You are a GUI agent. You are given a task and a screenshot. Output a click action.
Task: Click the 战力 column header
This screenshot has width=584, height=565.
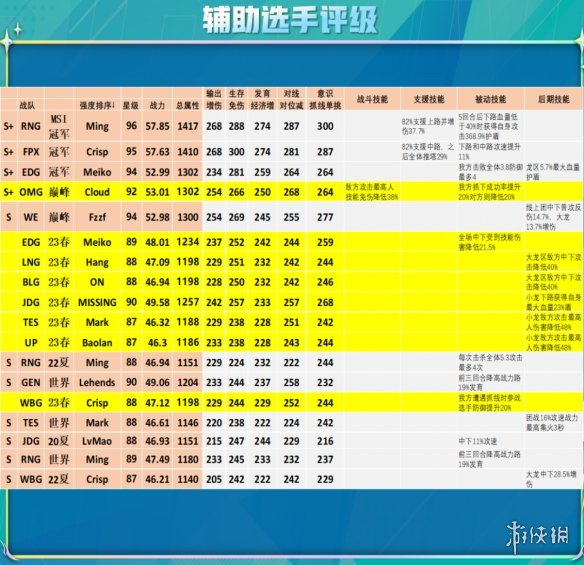pyautogui.click(x=157, y=105)
